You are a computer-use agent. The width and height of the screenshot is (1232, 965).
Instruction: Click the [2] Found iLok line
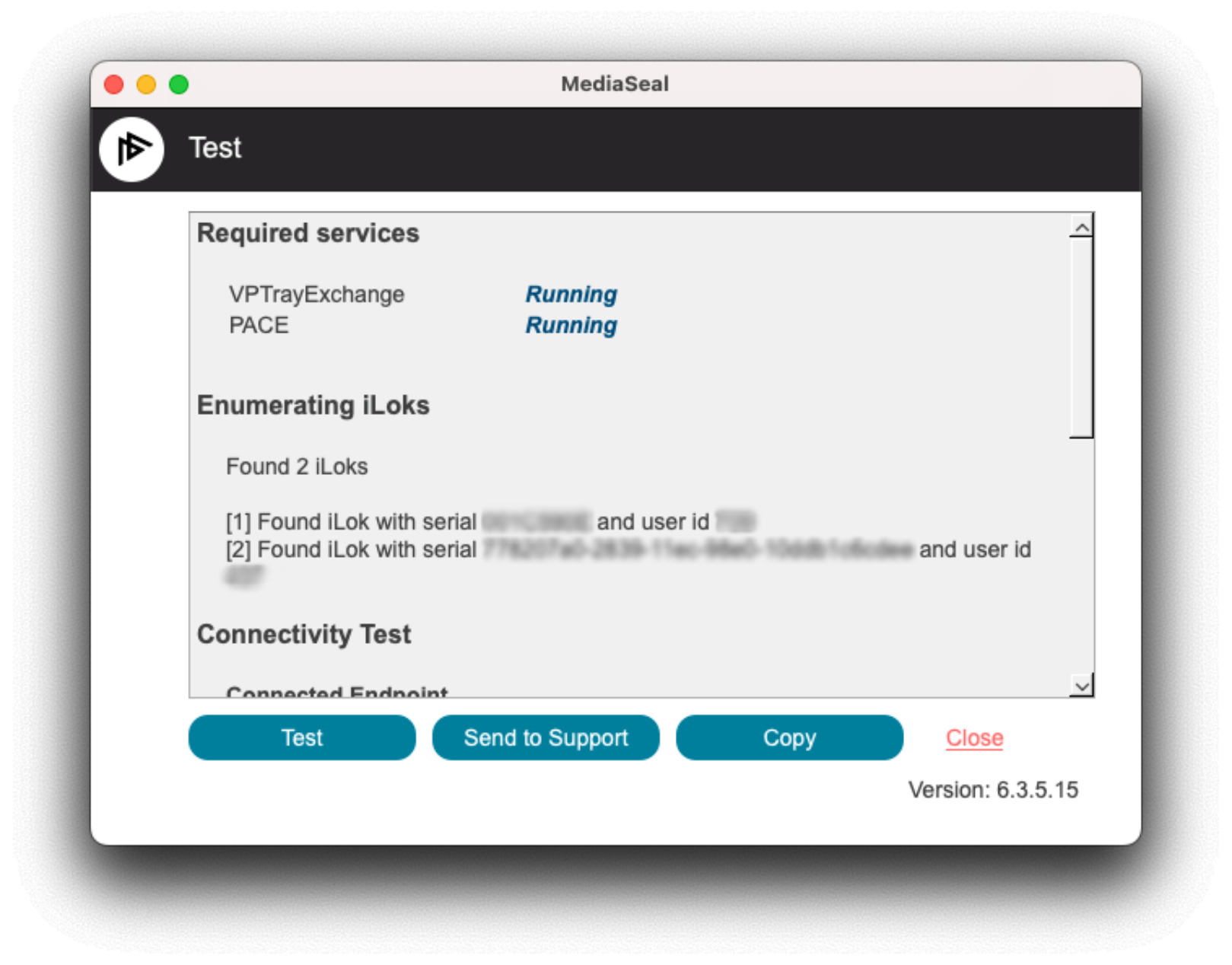coord(629,563)
